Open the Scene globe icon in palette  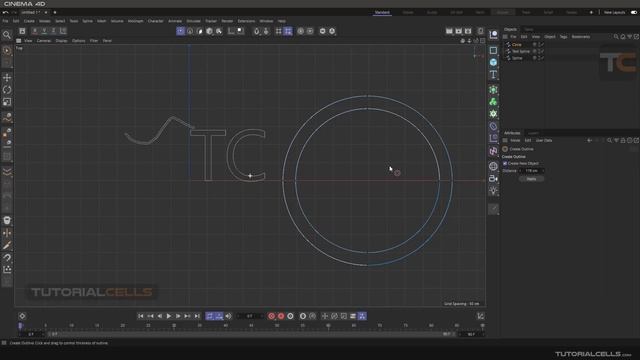tap(493, 166)
